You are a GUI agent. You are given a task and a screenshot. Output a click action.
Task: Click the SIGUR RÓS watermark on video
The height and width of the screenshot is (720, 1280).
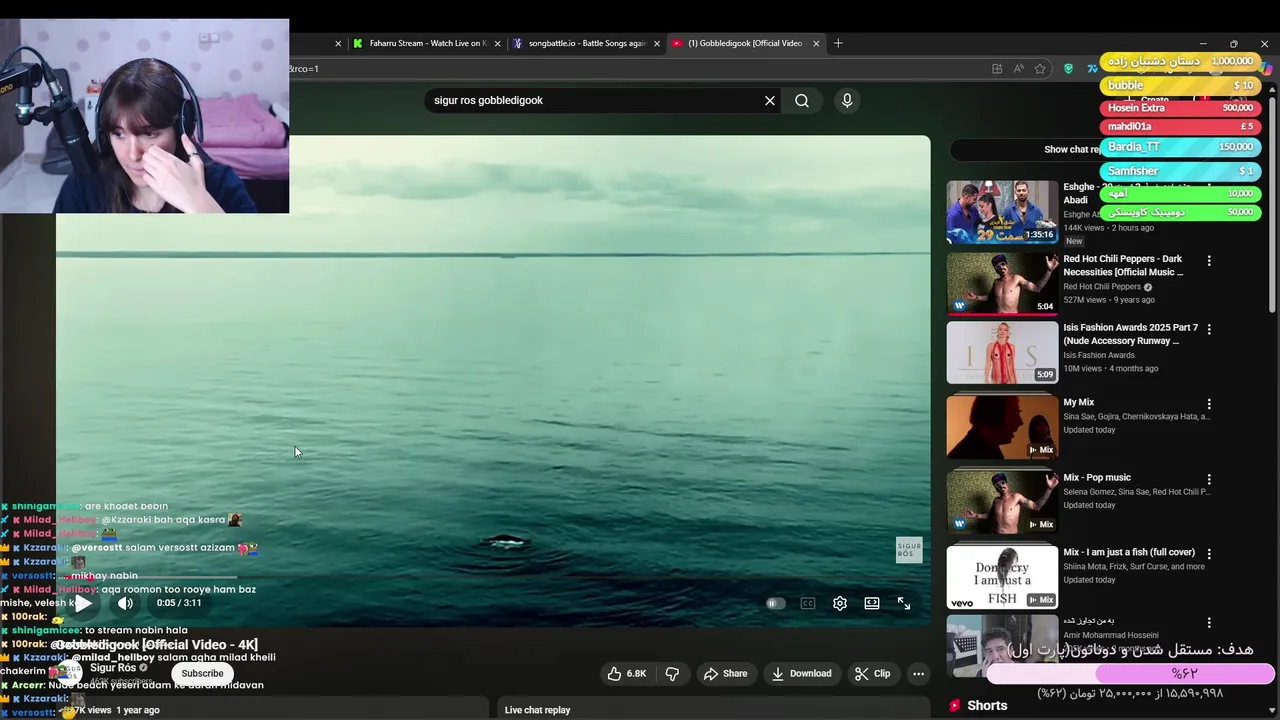pyautogui.click(x=909, y=551)
